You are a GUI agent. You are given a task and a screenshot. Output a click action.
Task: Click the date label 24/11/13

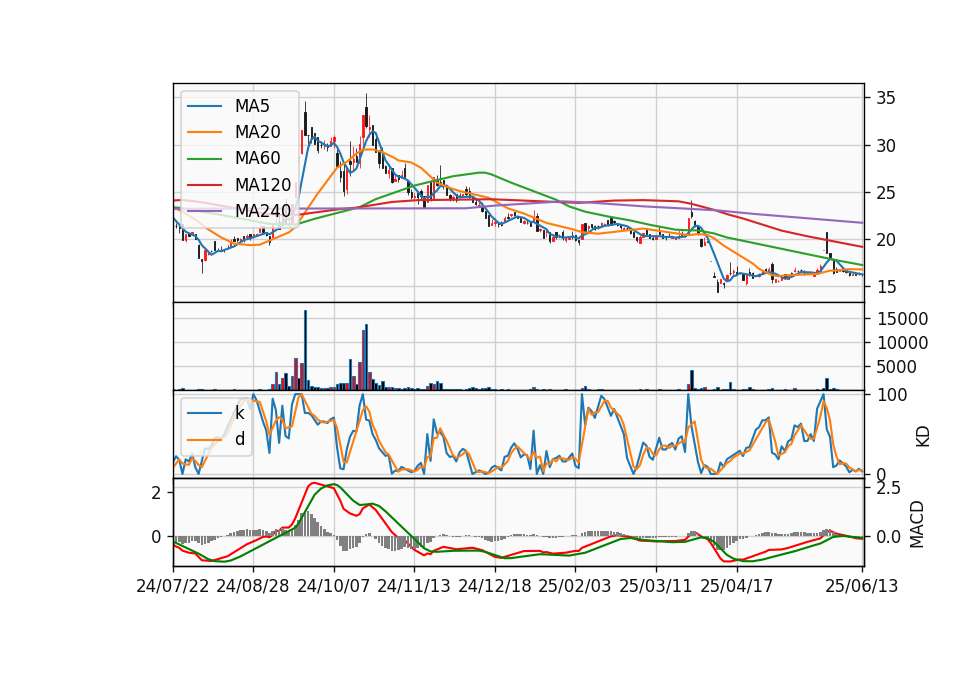[414, 586]
